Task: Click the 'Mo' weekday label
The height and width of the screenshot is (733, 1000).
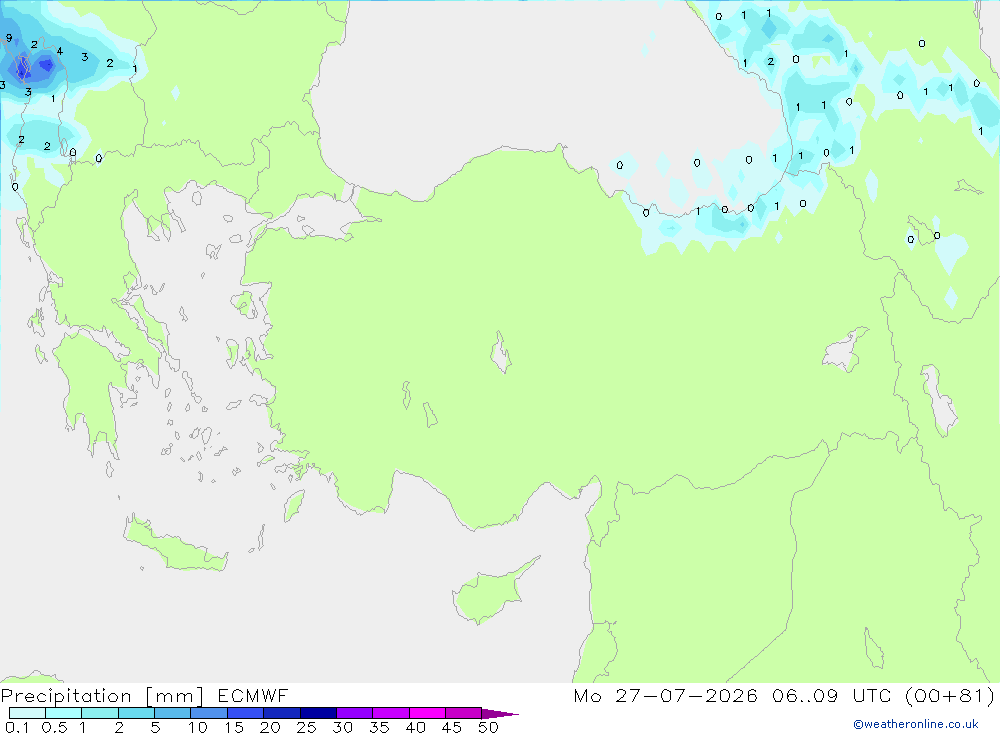Action: [x=587, y=695]
